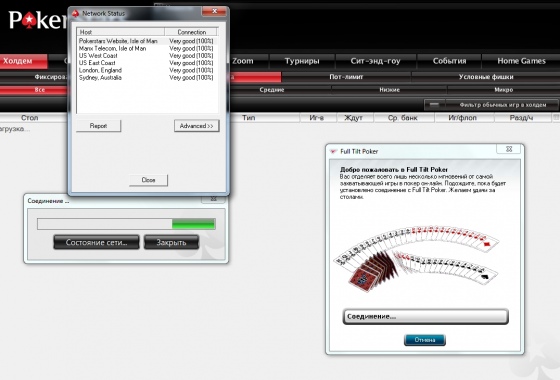The height and width of the screenshot is (380, 560).
Task: Click the Full Tilt Poker title bar icon
Action: [333, 151]
